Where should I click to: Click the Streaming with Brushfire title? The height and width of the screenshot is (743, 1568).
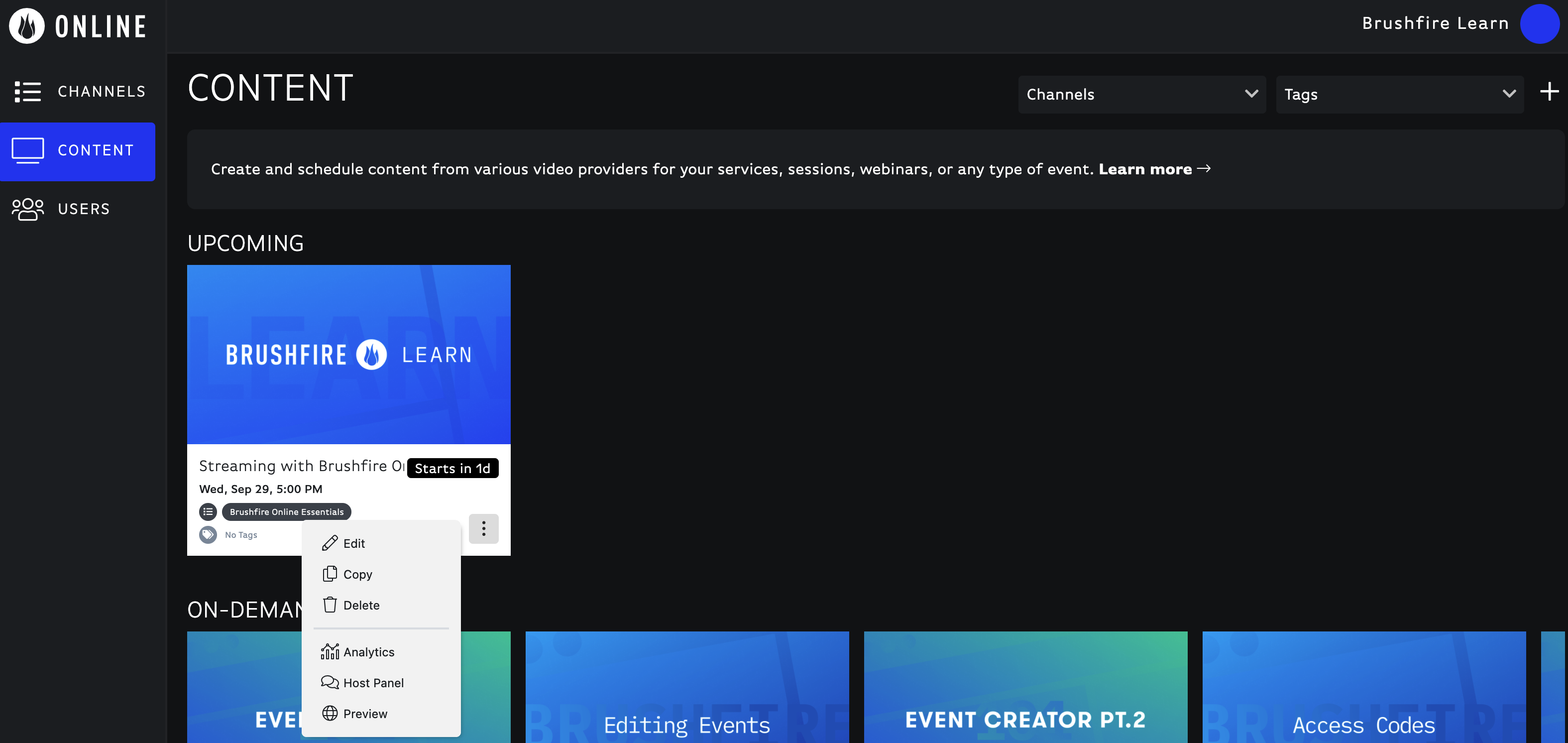(301, 466)
